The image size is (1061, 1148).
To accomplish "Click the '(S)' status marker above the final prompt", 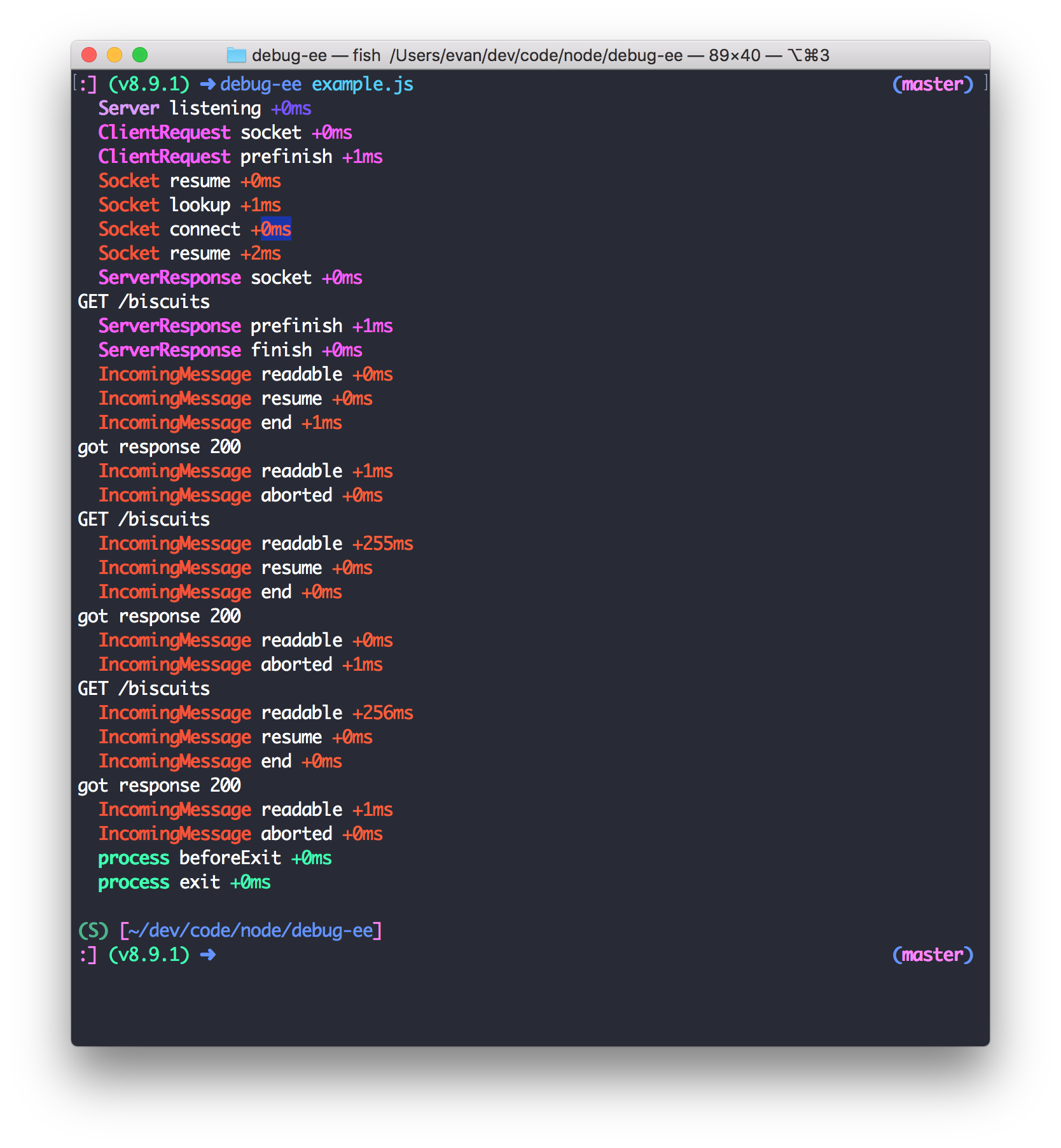I will point(93,930).
